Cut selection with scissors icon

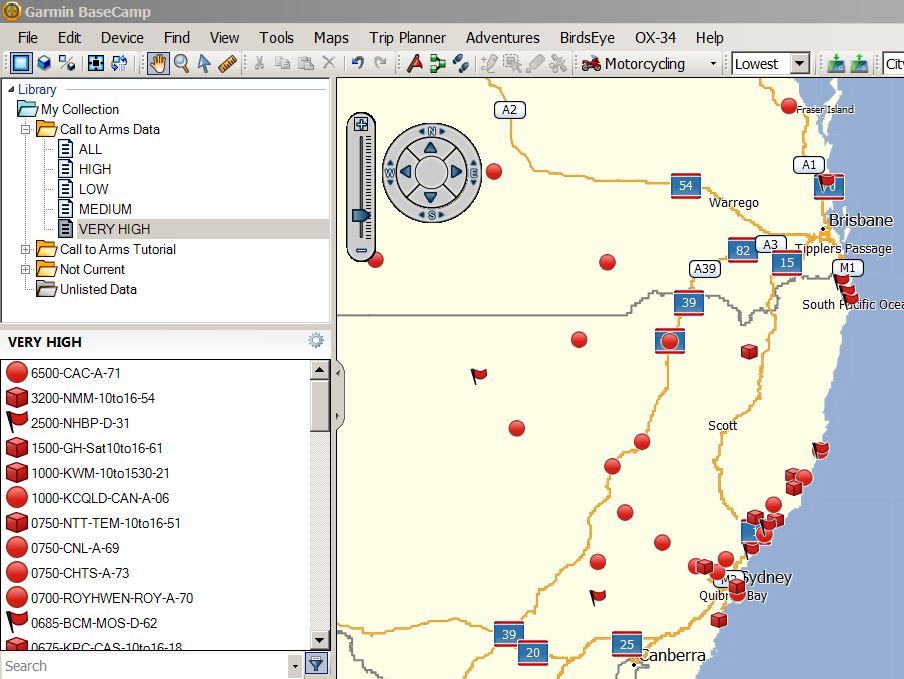point(259,63)
